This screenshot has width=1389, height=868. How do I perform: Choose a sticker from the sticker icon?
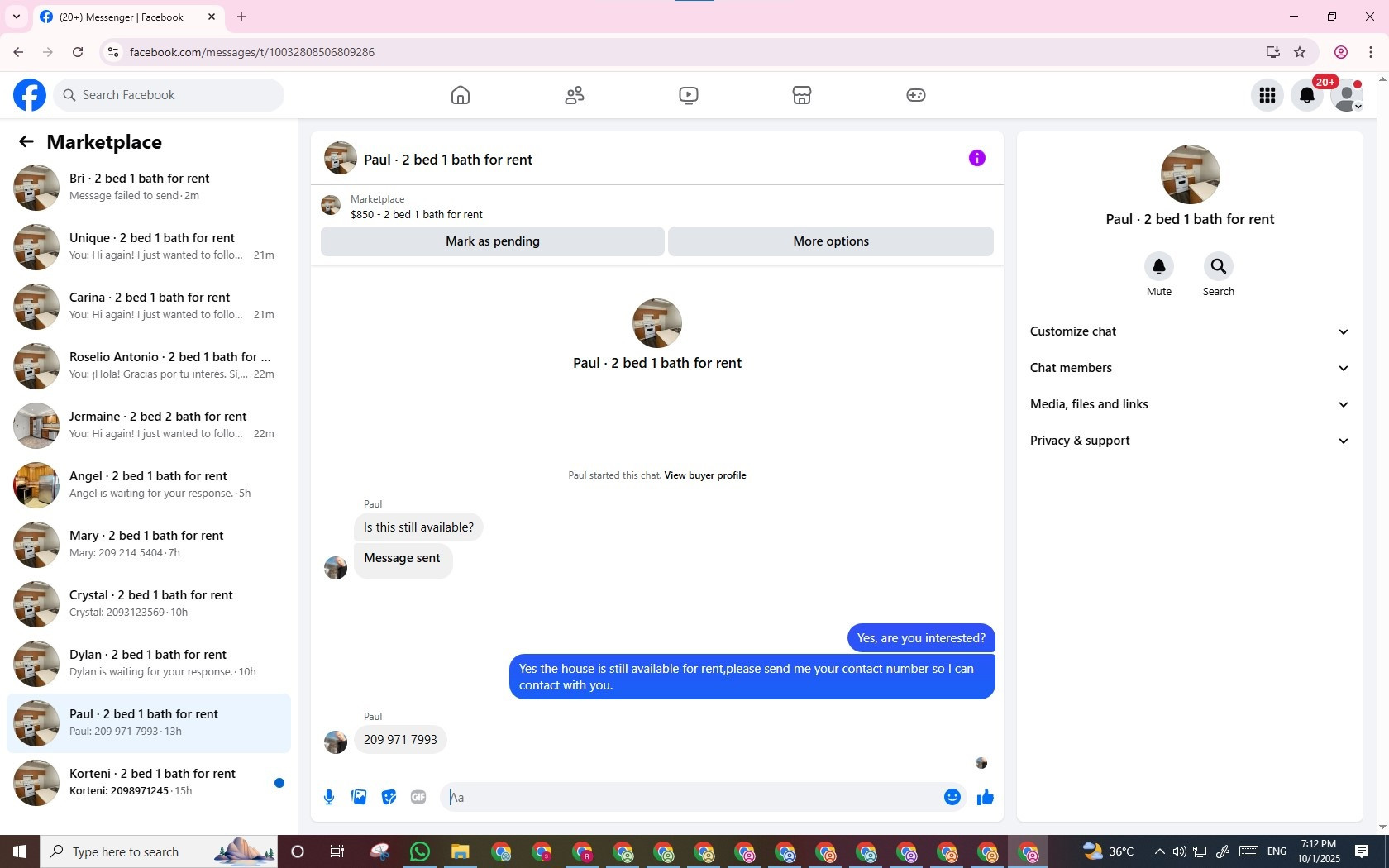coord(389,797)
